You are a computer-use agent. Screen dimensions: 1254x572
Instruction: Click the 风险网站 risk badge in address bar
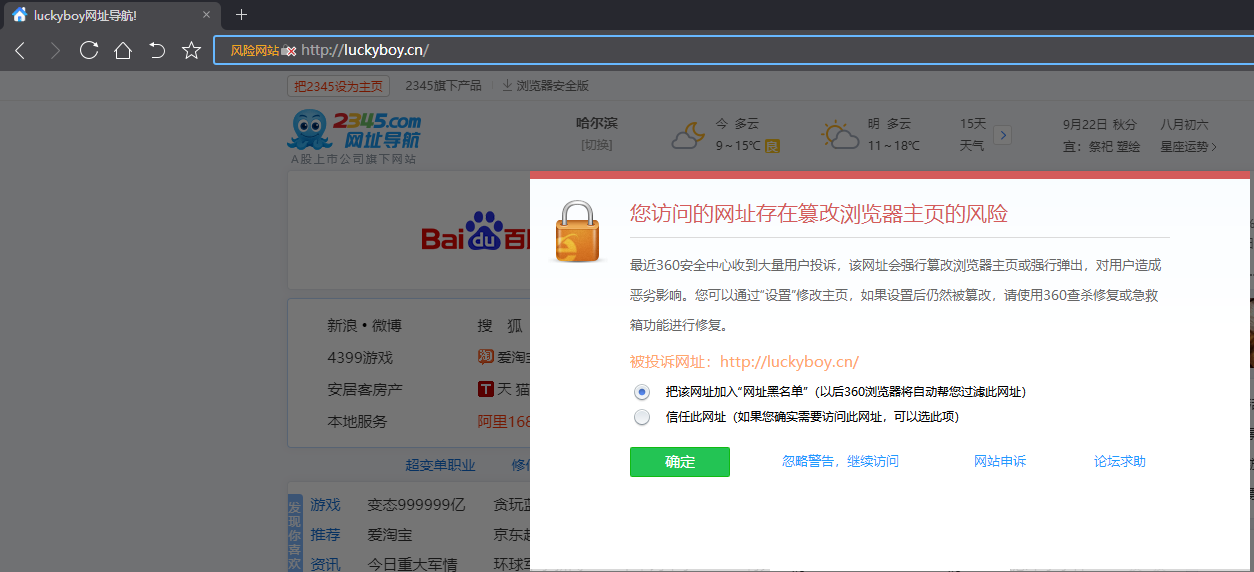point(255,50)
